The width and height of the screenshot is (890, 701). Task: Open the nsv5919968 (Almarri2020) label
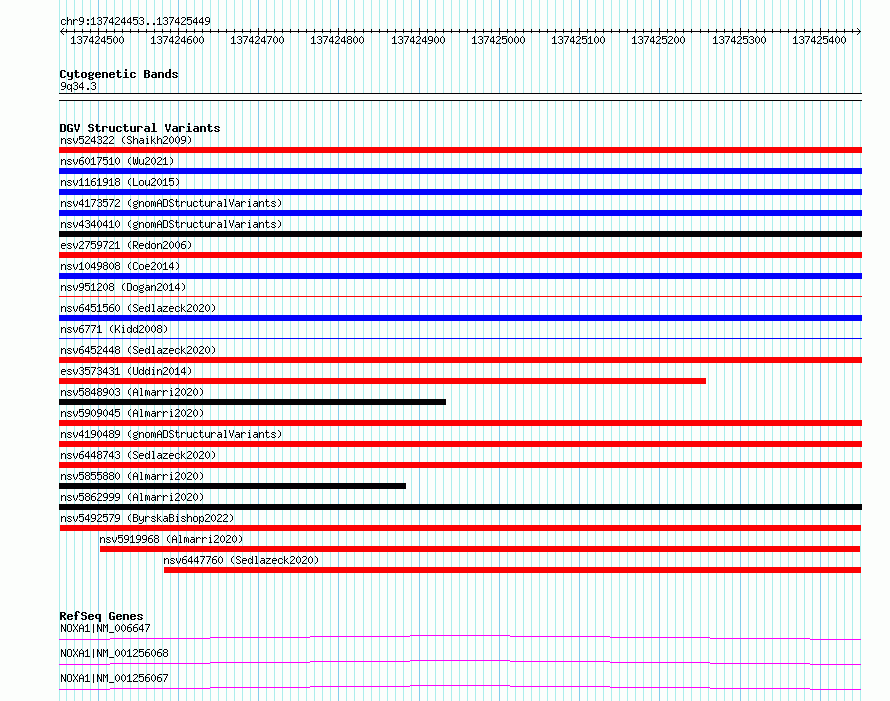(x=171, y=539)
